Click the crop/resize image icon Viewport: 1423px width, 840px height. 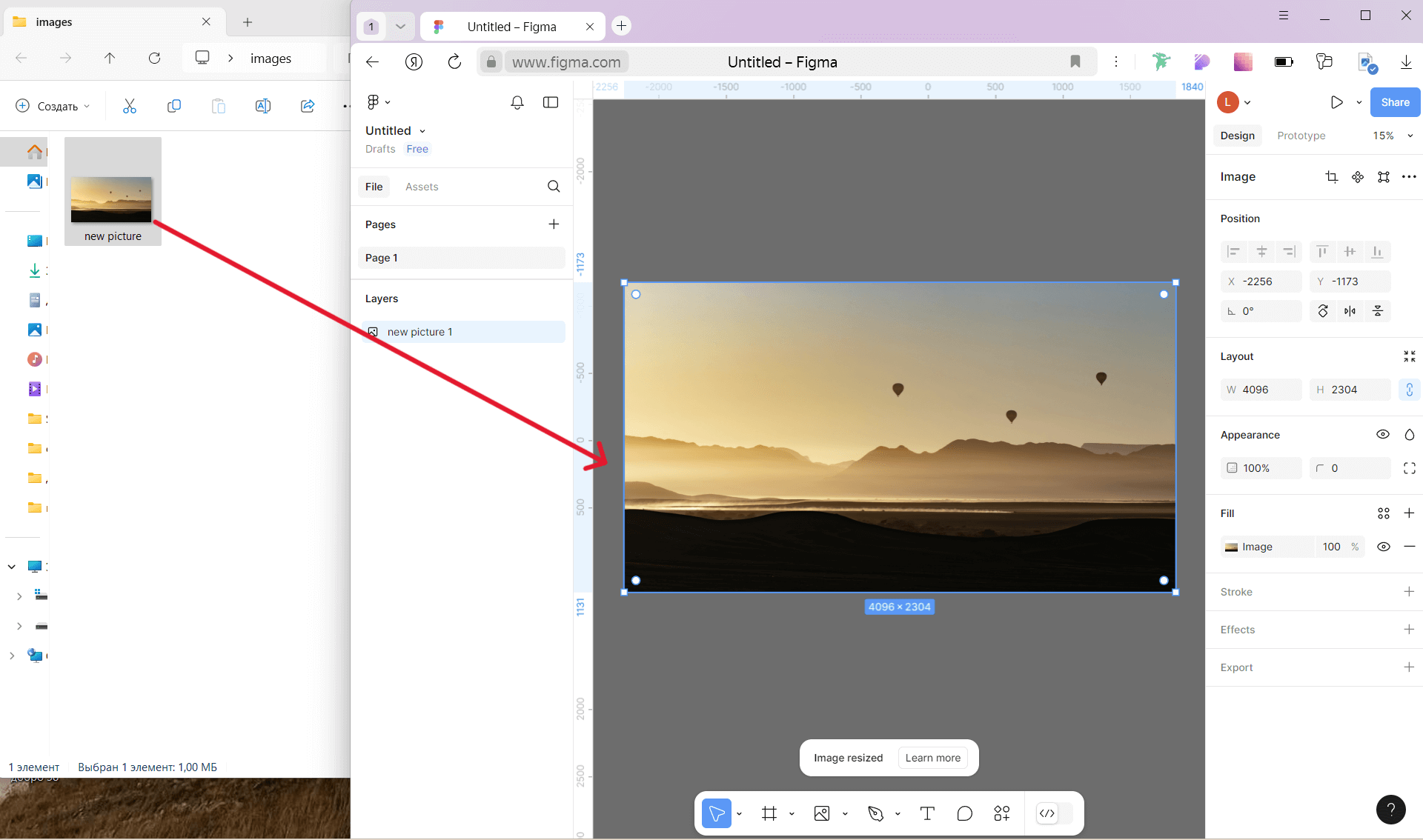tap(1331, 176)
